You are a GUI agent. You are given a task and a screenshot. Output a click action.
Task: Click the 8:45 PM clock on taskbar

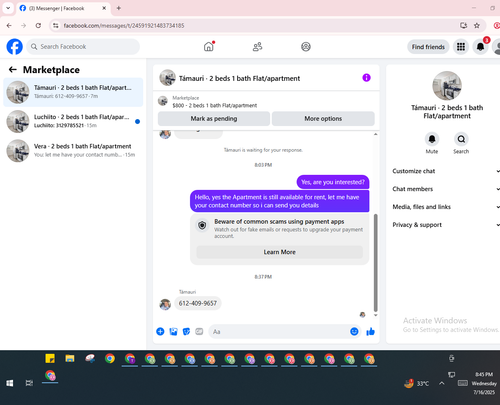(x=484, y=374)
